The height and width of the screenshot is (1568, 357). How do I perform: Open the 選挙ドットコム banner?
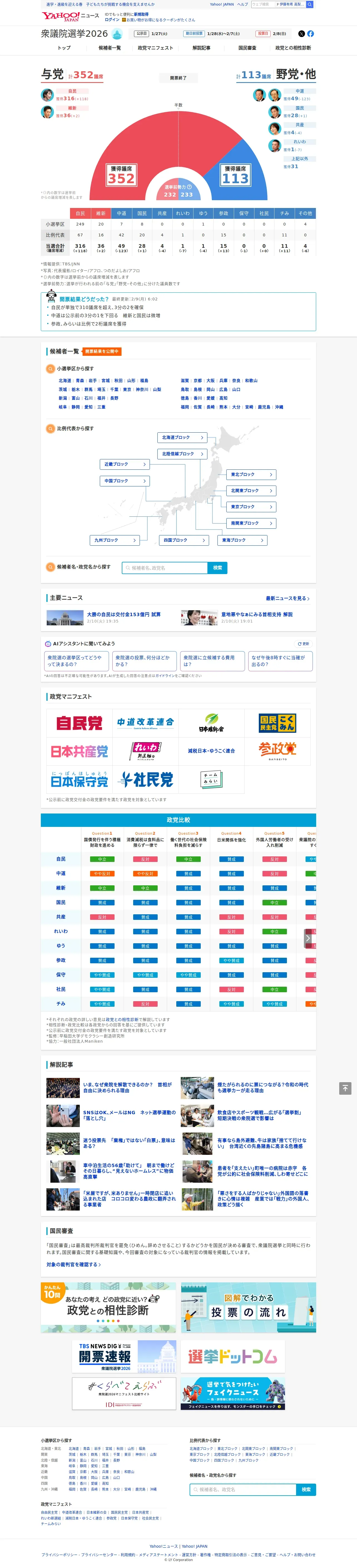232,1357
